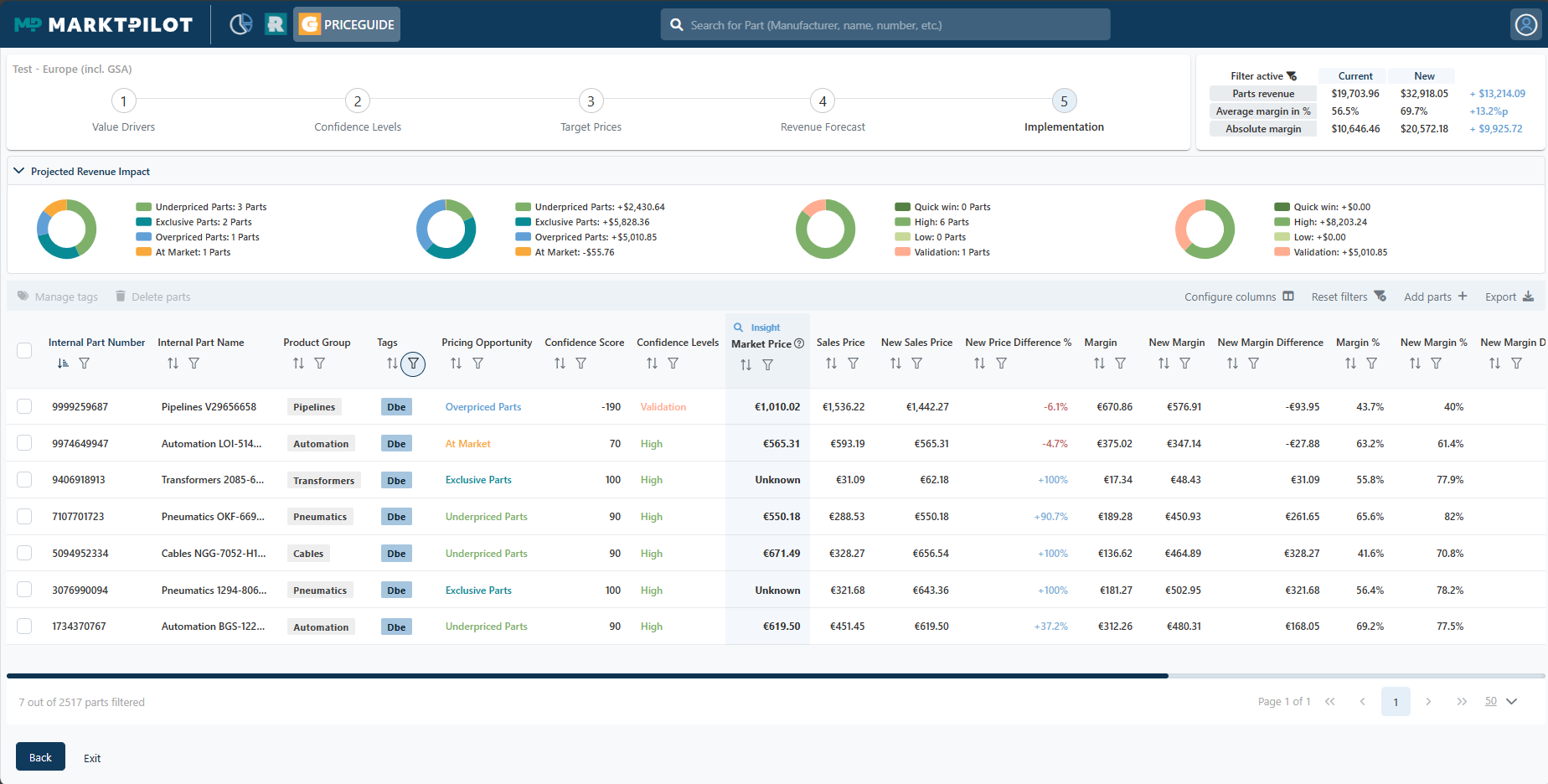Click the R module icon in header
Viewport: 1548px width, 784px height.
275,24
